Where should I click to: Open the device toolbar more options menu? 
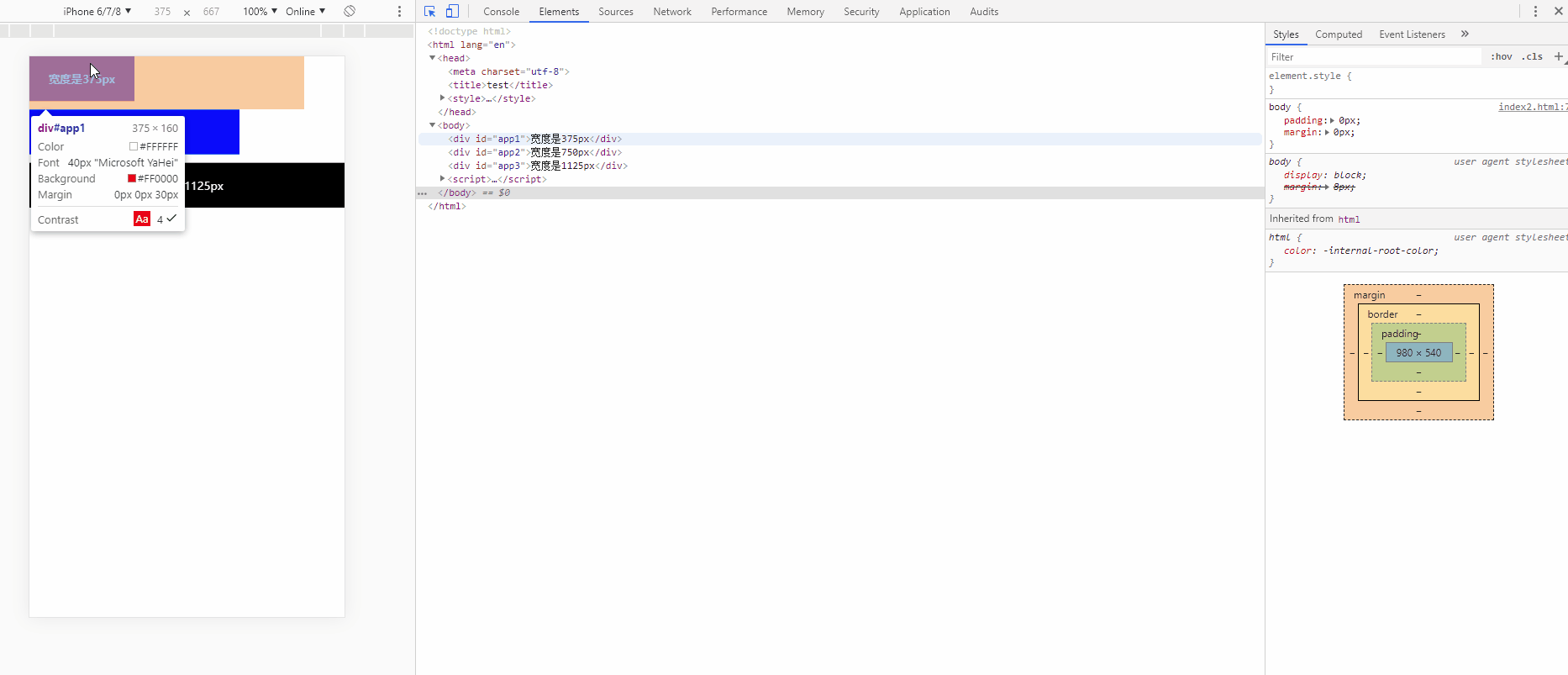(x=399, y=12)
